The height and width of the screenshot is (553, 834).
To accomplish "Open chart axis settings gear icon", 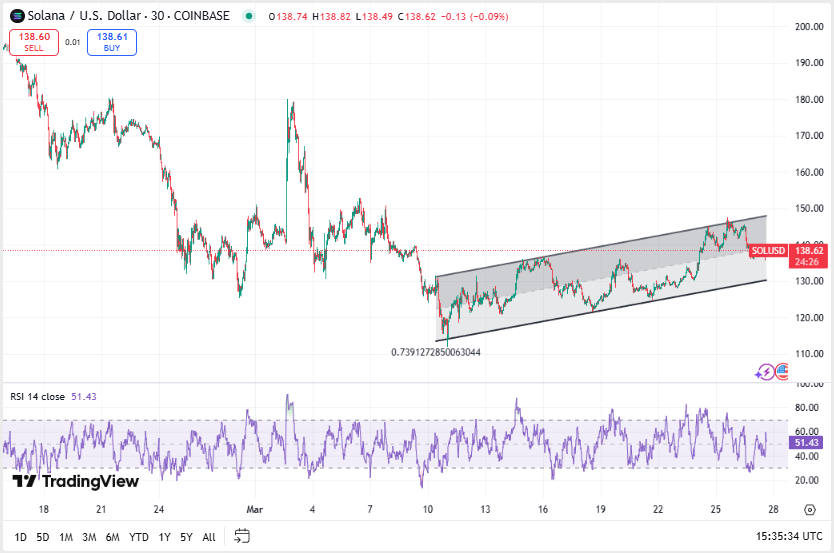I will (x=810, y=509).
